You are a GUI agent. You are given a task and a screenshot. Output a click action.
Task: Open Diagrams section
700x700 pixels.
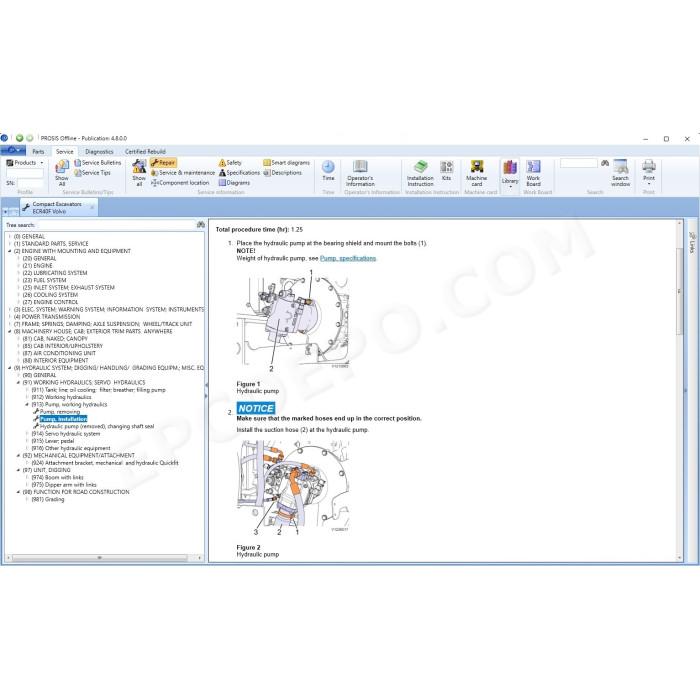click(234, 183)
